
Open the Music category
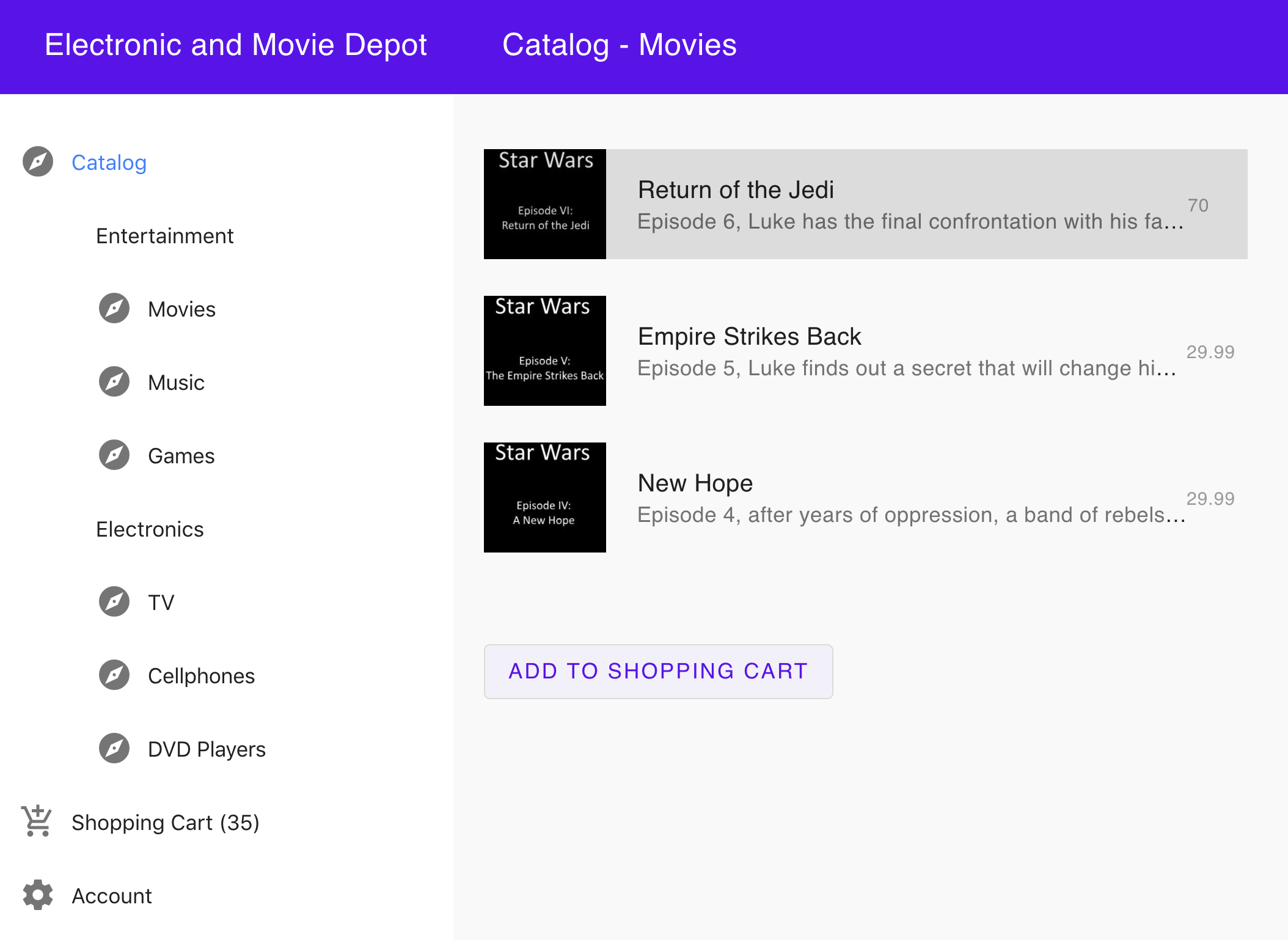pos(176,383)
